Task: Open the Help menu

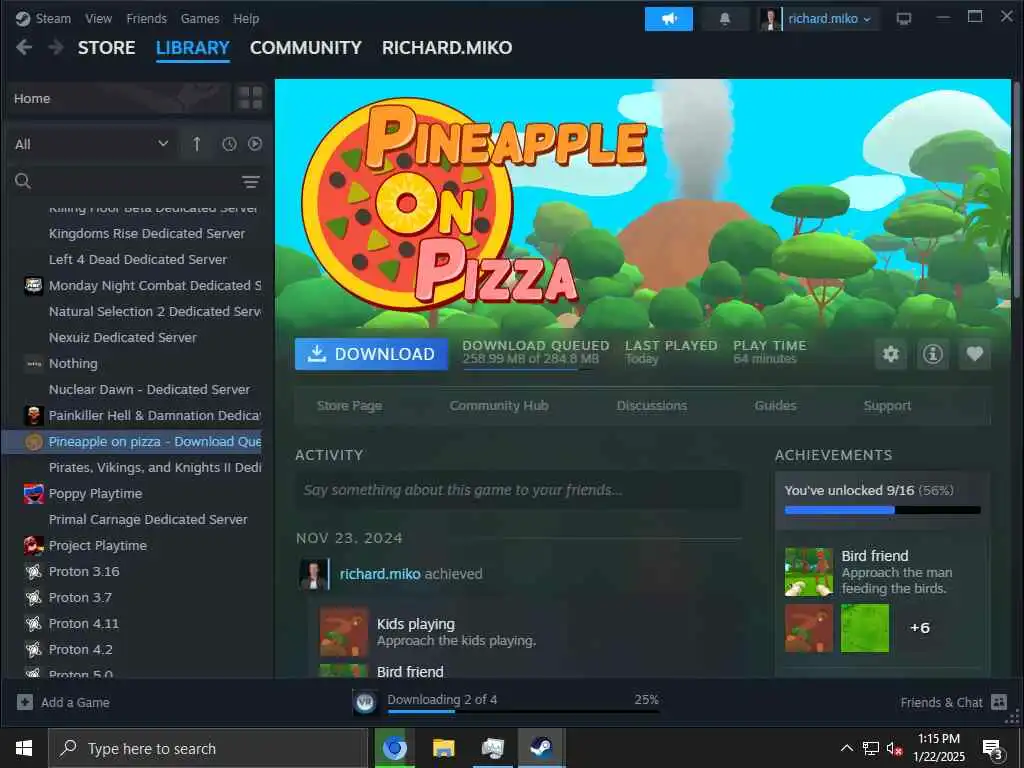Action: [x=246, y=19]
